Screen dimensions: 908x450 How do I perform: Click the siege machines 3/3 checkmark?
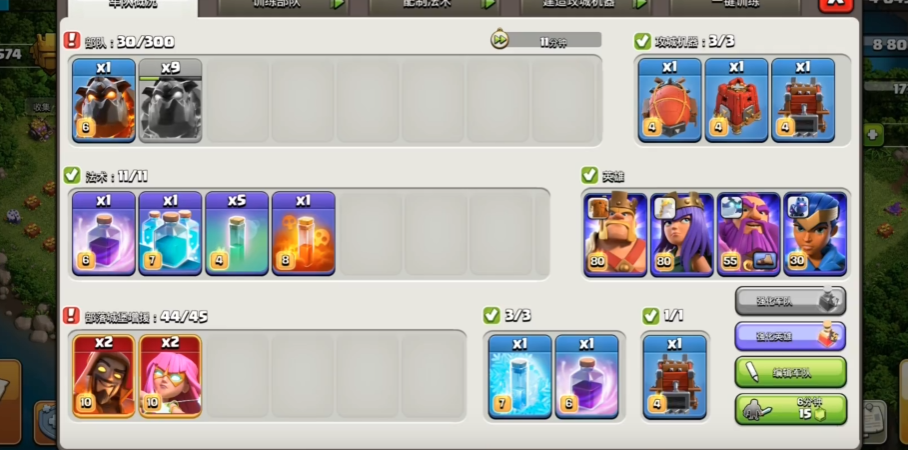643,41
